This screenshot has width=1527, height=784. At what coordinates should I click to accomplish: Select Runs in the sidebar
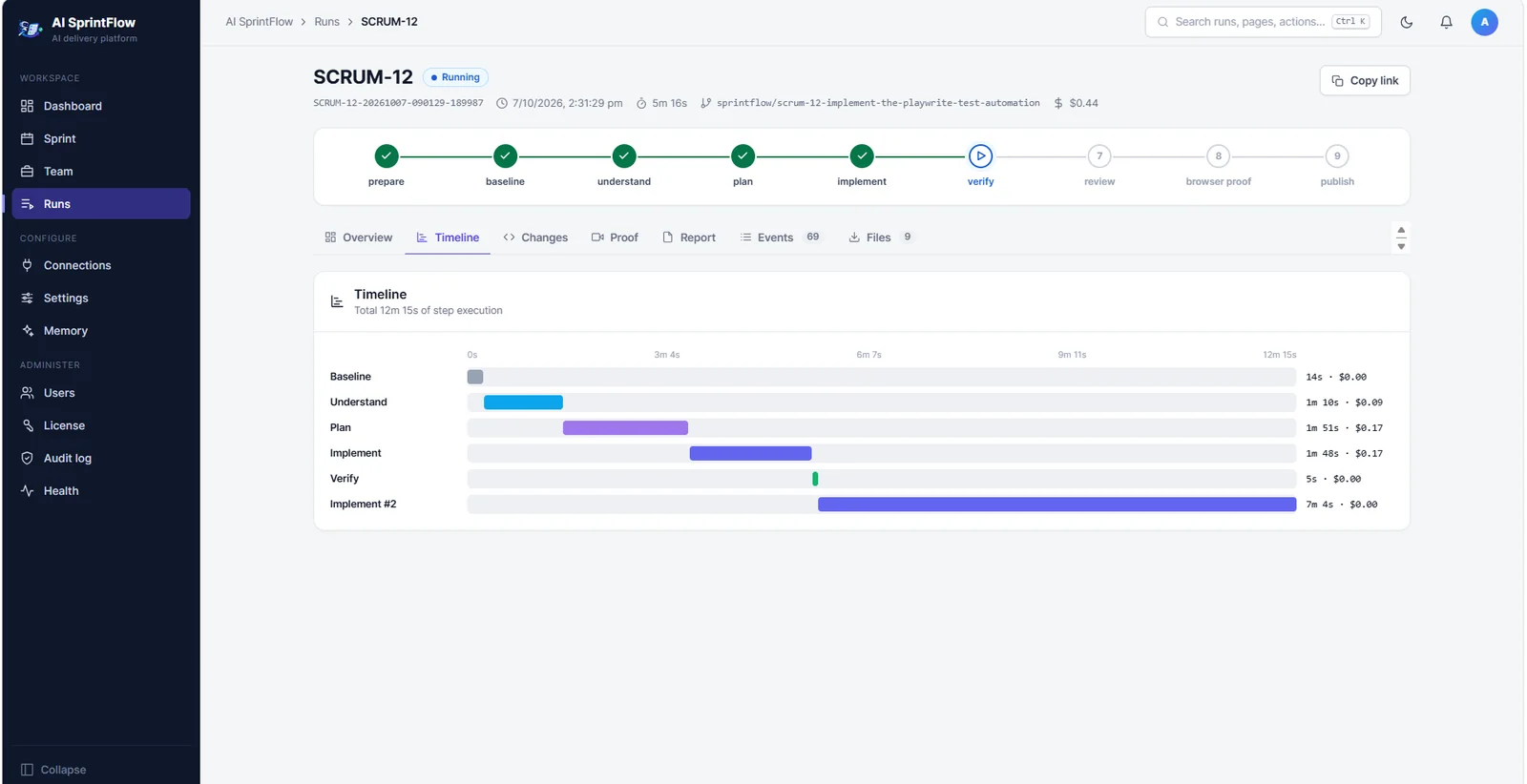[100, 204]
